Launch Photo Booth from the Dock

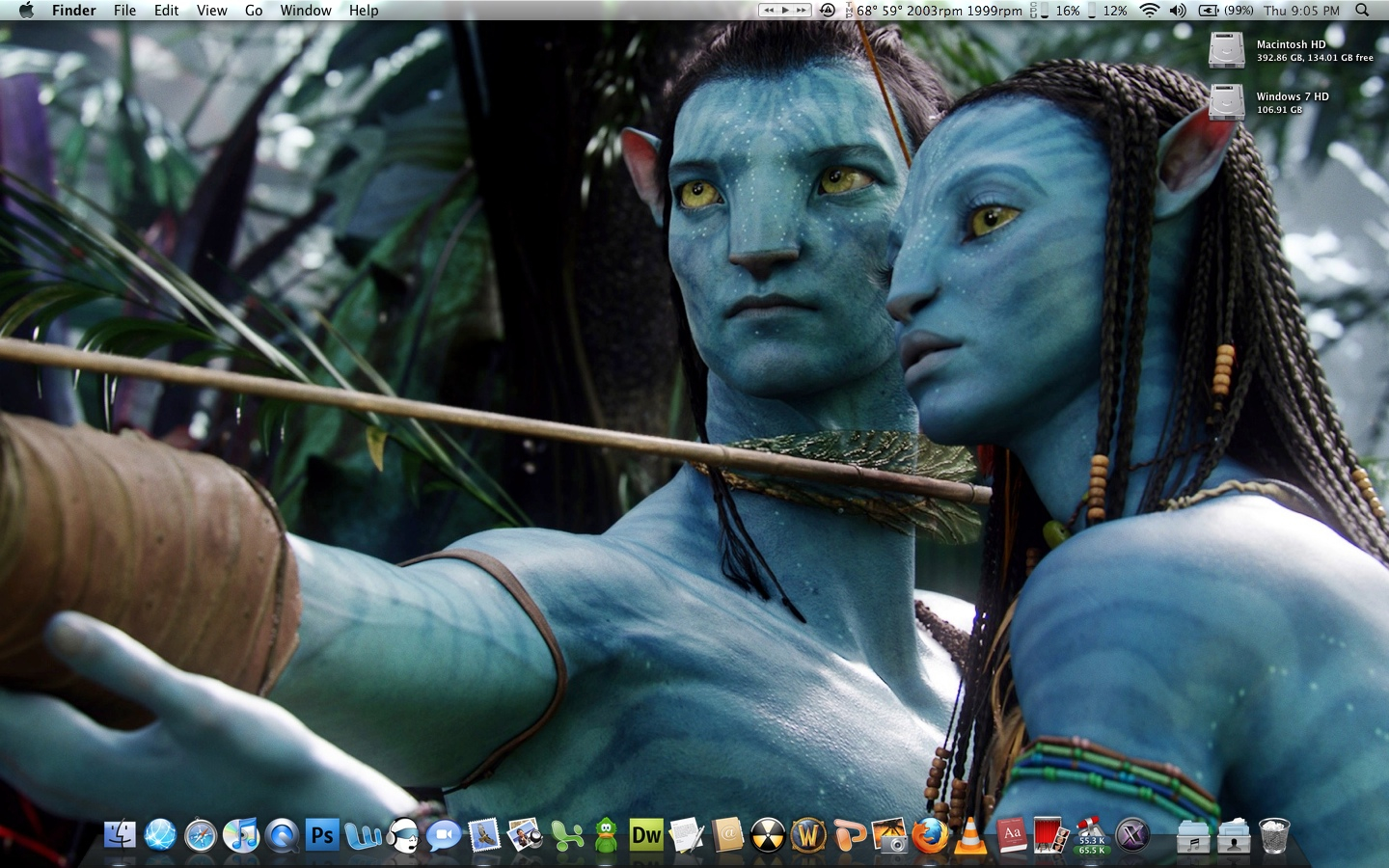tap(1051, 834)
